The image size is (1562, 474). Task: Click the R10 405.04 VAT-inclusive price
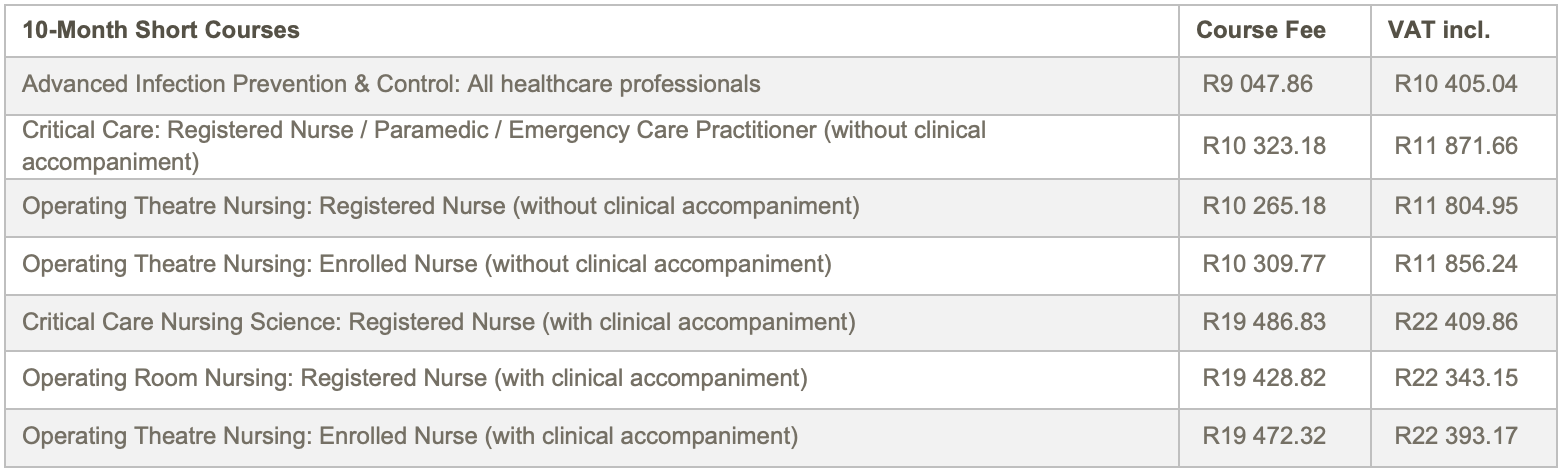(1456, 84)
